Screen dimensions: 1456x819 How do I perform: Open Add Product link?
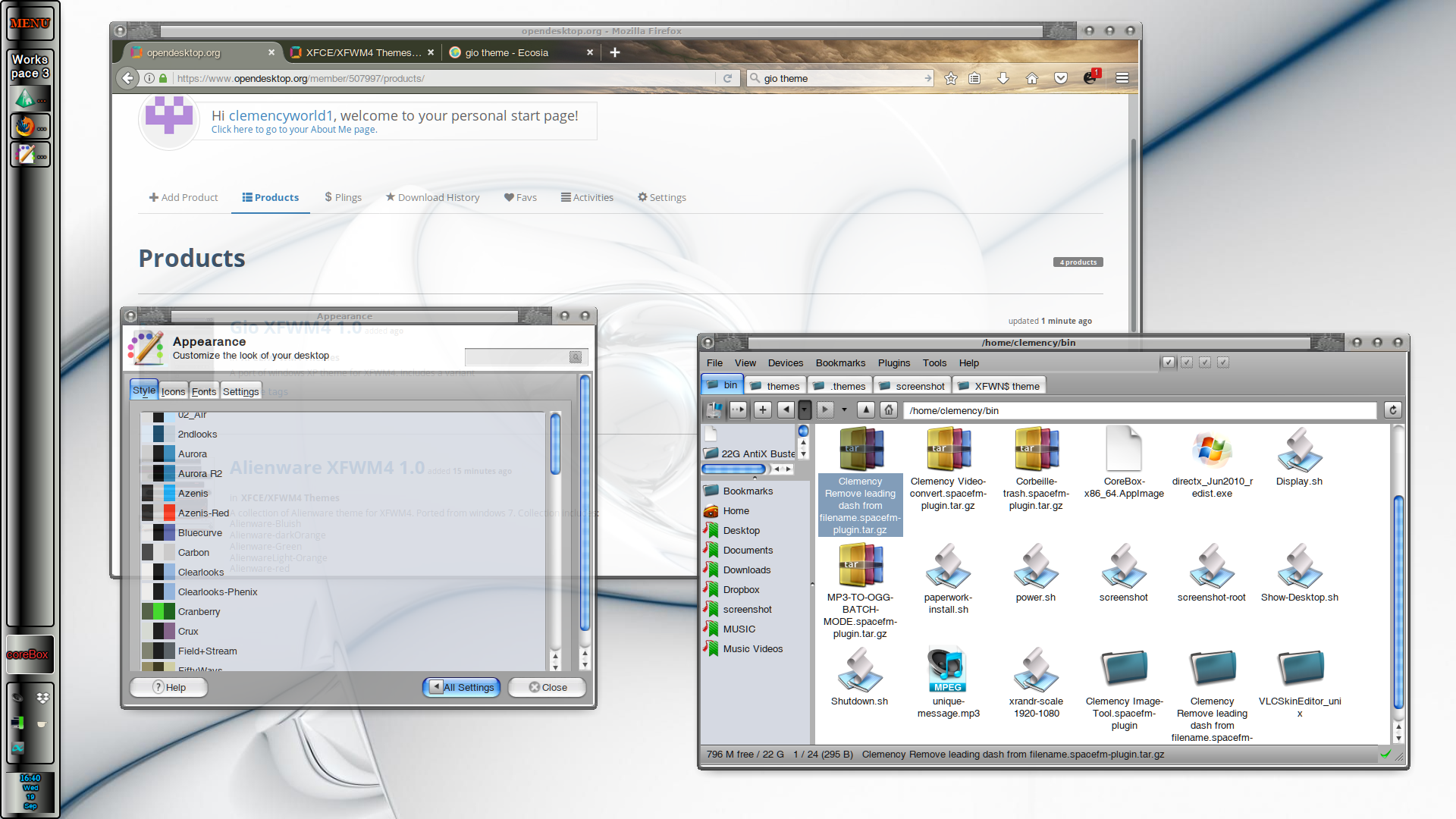[184, 197]
